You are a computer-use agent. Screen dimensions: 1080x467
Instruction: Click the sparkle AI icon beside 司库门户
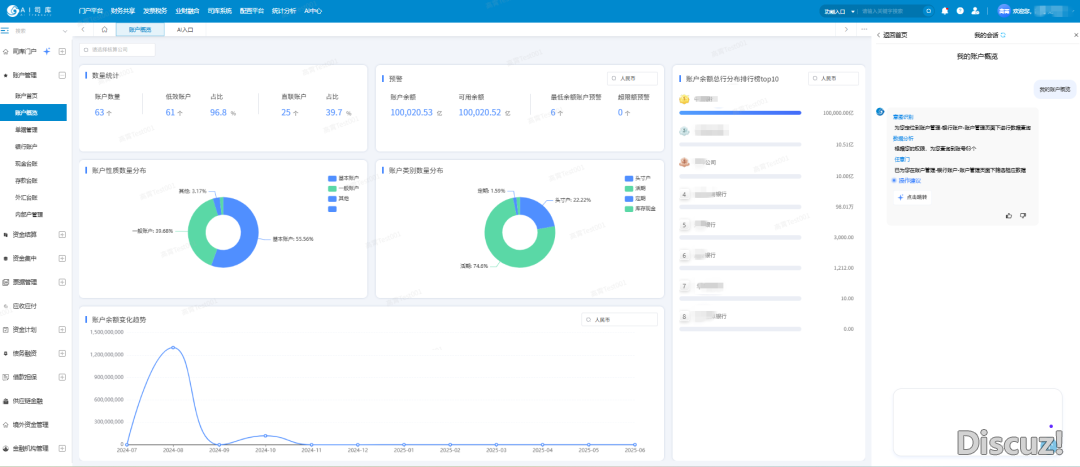[47, 51]
